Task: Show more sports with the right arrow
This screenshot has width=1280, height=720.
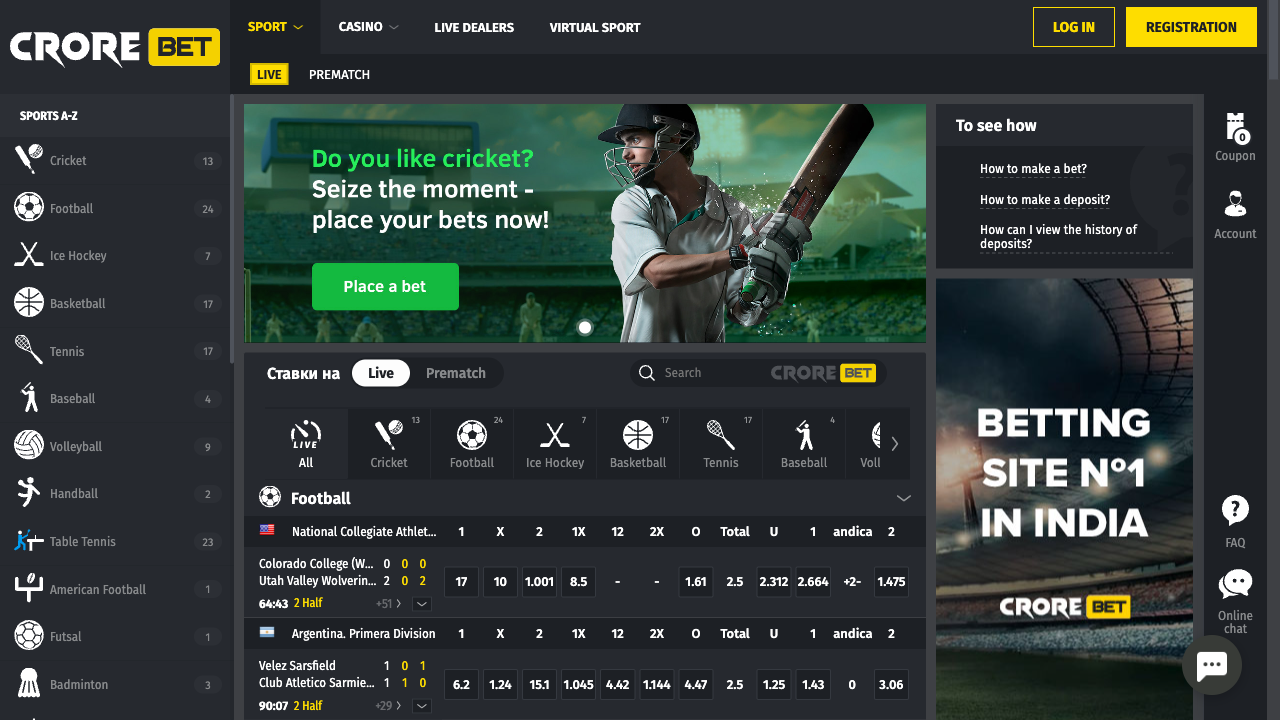Action: point(895,443)
